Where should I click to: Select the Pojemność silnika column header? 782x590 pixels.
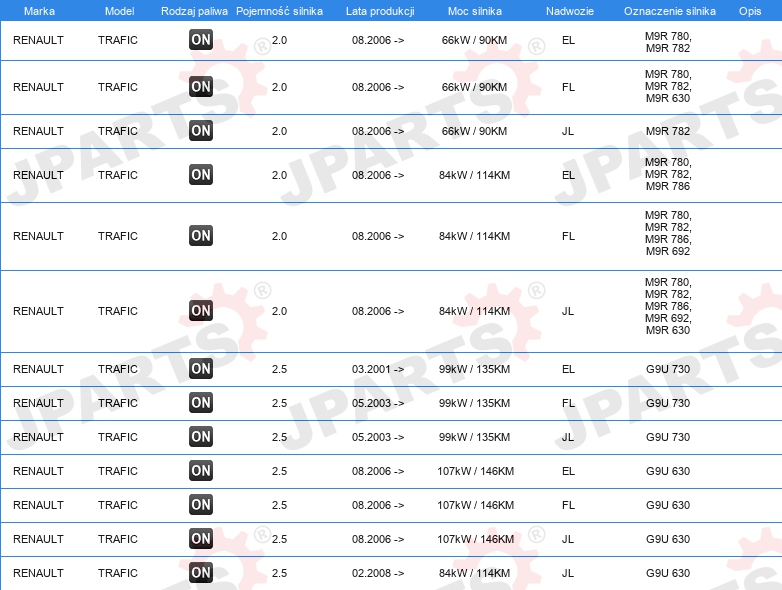click(279, 11)
